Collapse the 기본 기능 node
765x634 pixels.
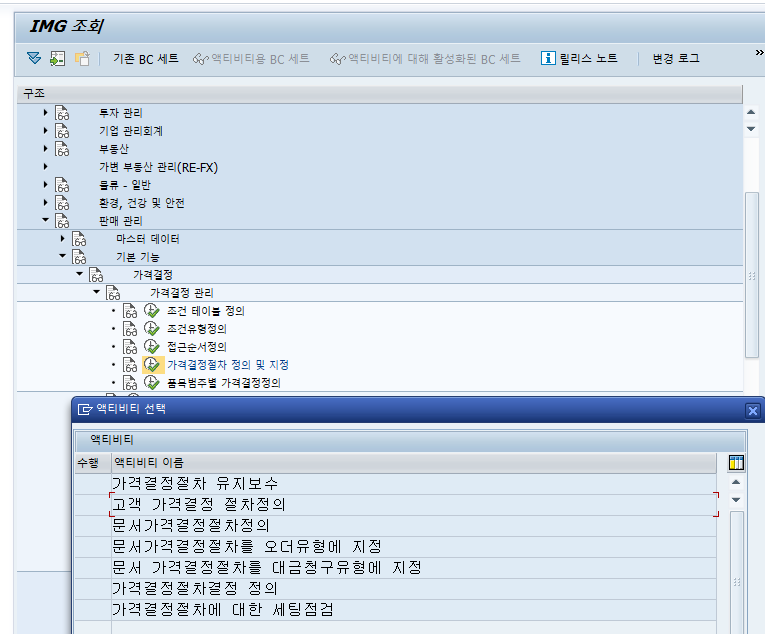[x=62, y=256]
